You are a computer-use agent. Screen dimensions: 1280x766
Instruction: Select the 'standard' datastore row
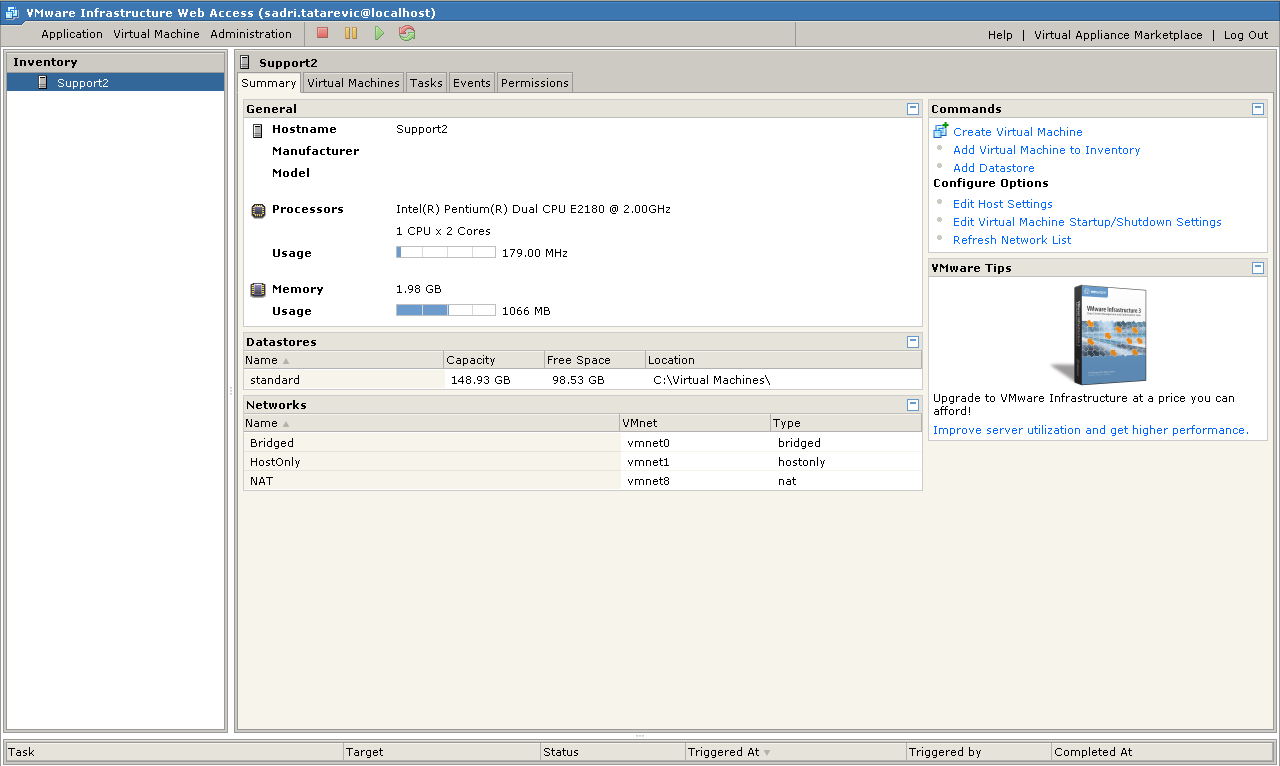click(x=582, y=380)
